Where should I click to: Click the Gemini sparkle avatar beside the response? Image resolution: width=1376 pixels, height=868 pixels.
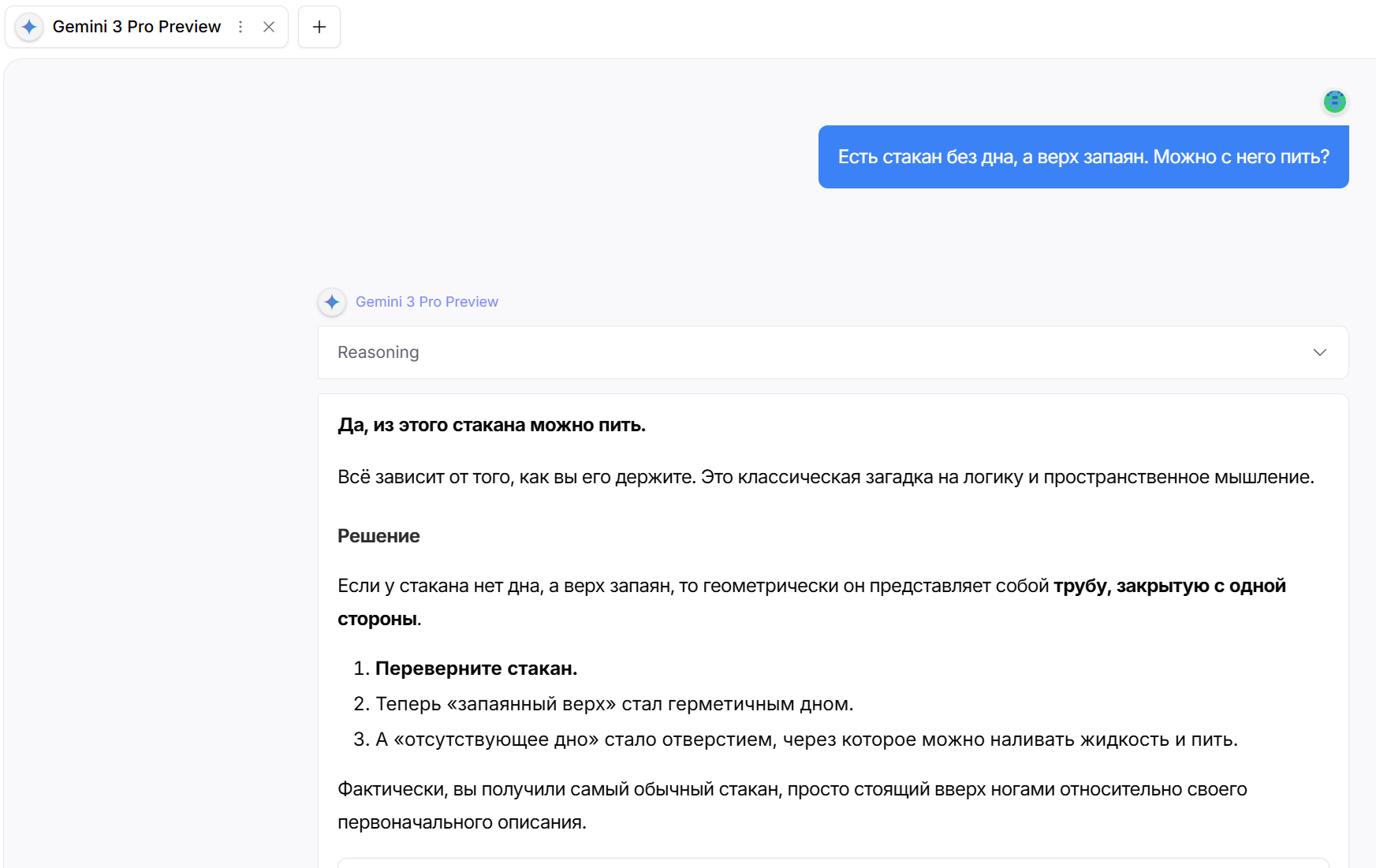332,302
